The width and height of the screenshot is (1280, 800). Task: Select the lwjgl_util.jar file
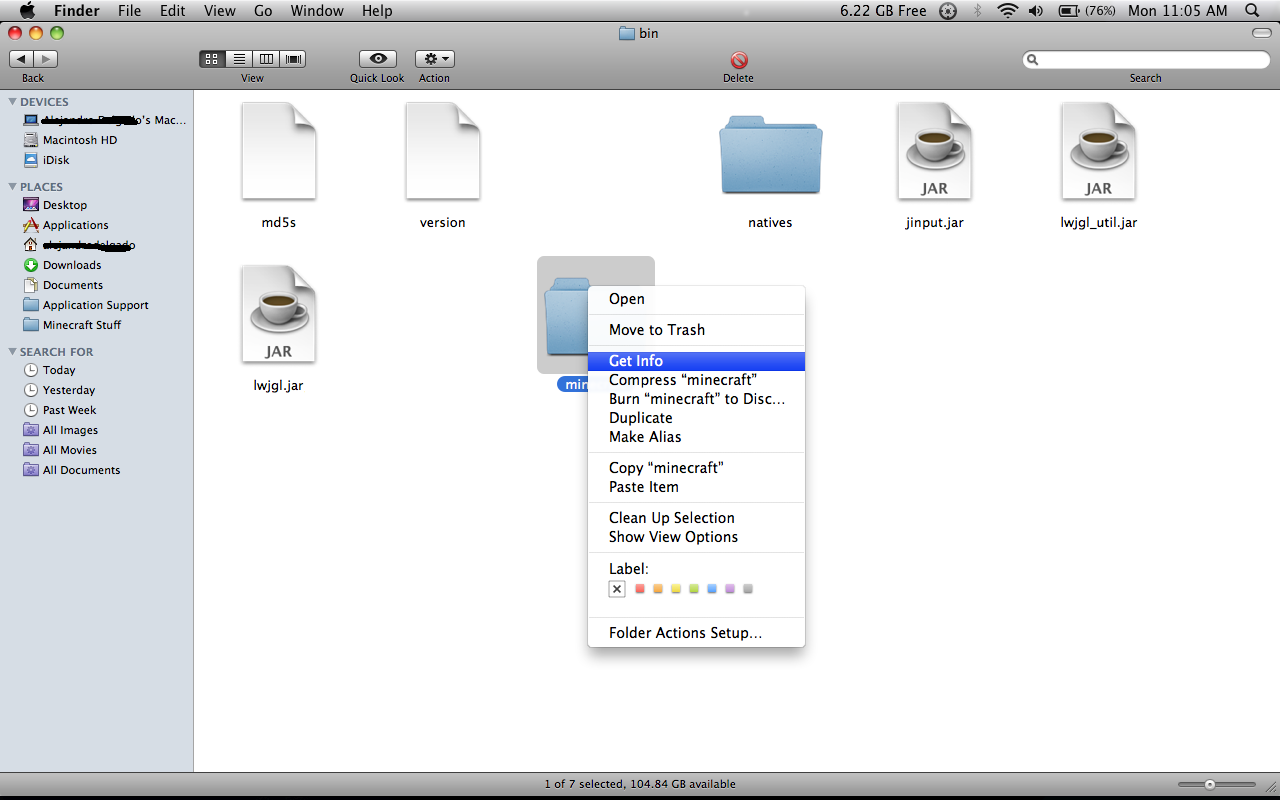(x=1099, y=151)
